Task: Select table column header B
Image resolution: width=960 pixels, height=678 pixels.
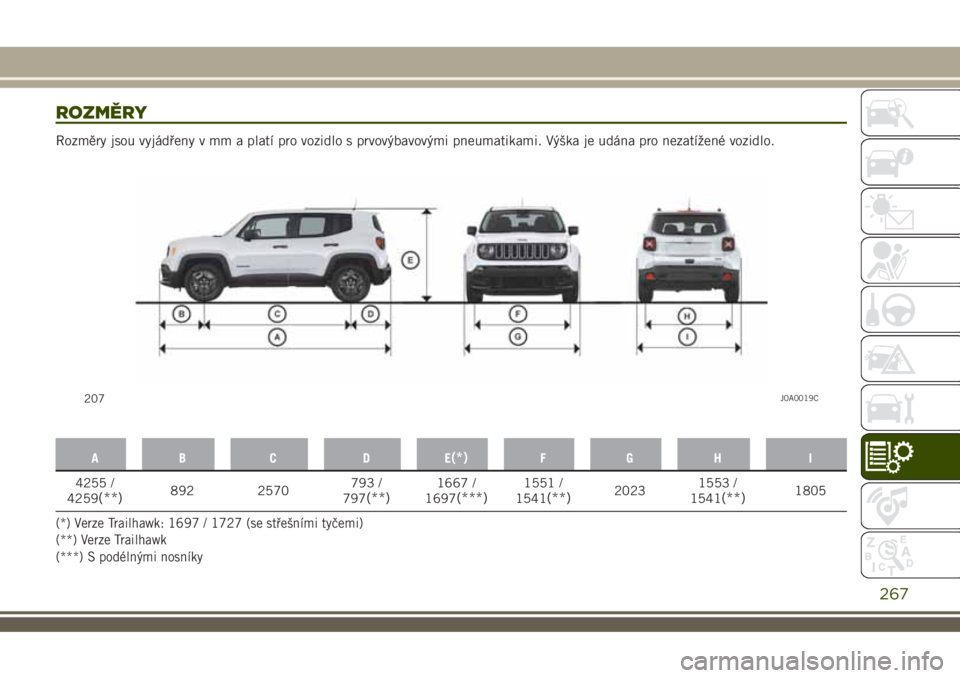Action: [178, 454]
